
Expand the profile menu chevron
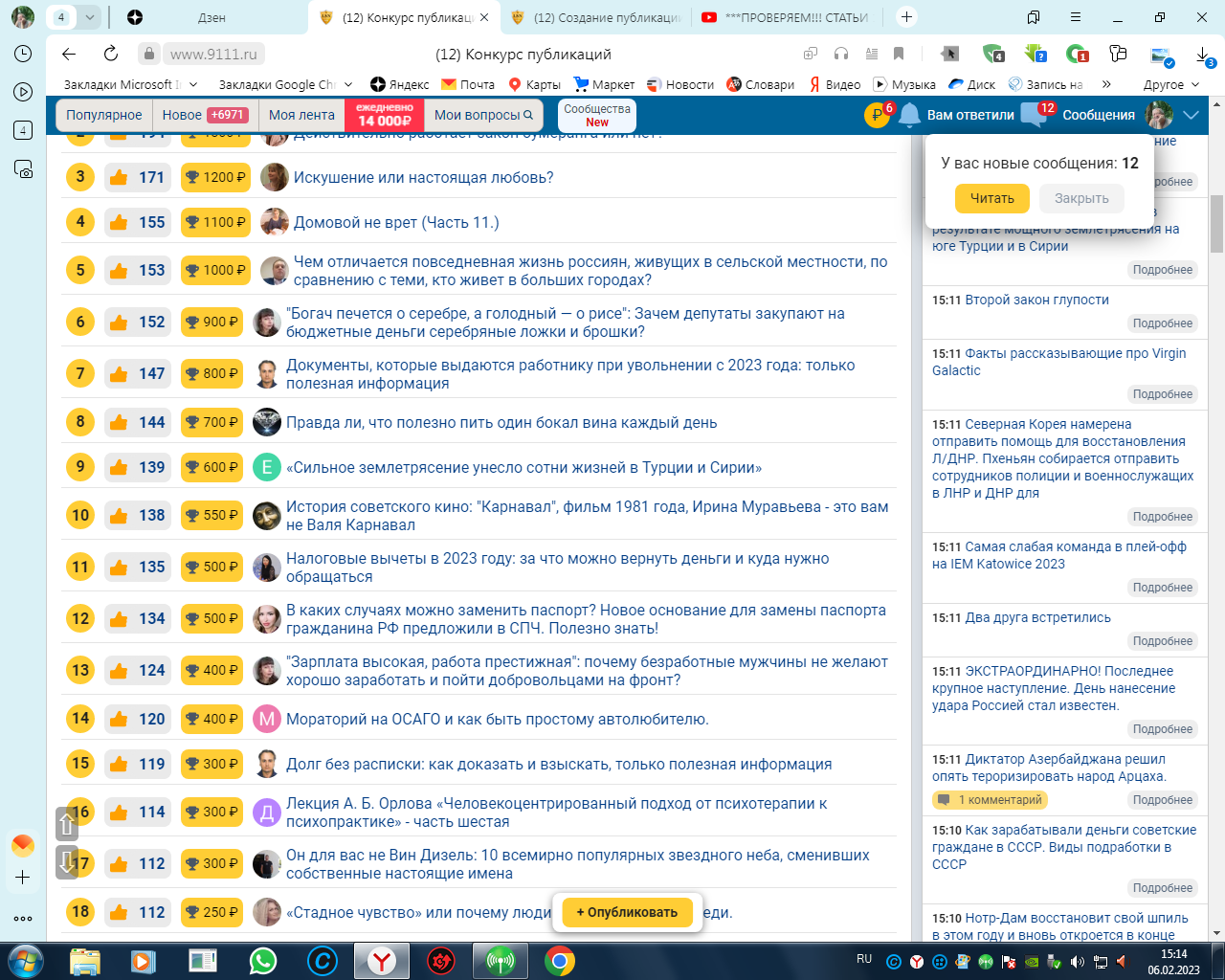[x=1192, y=115]
